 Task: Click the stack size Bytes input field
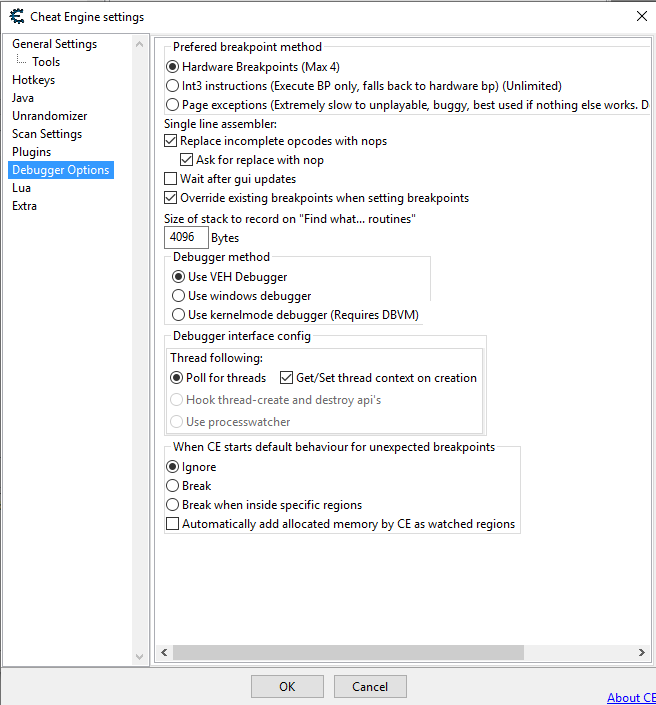pyautogui.click(x=186, y=238)
